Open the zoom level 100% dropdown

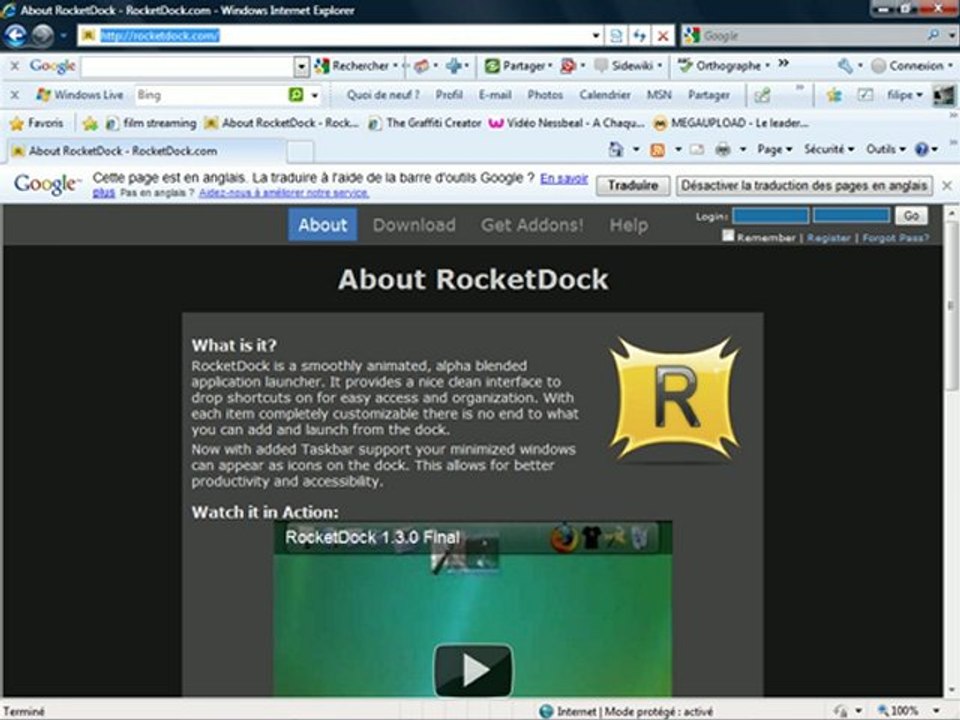(x=936, y=711)
